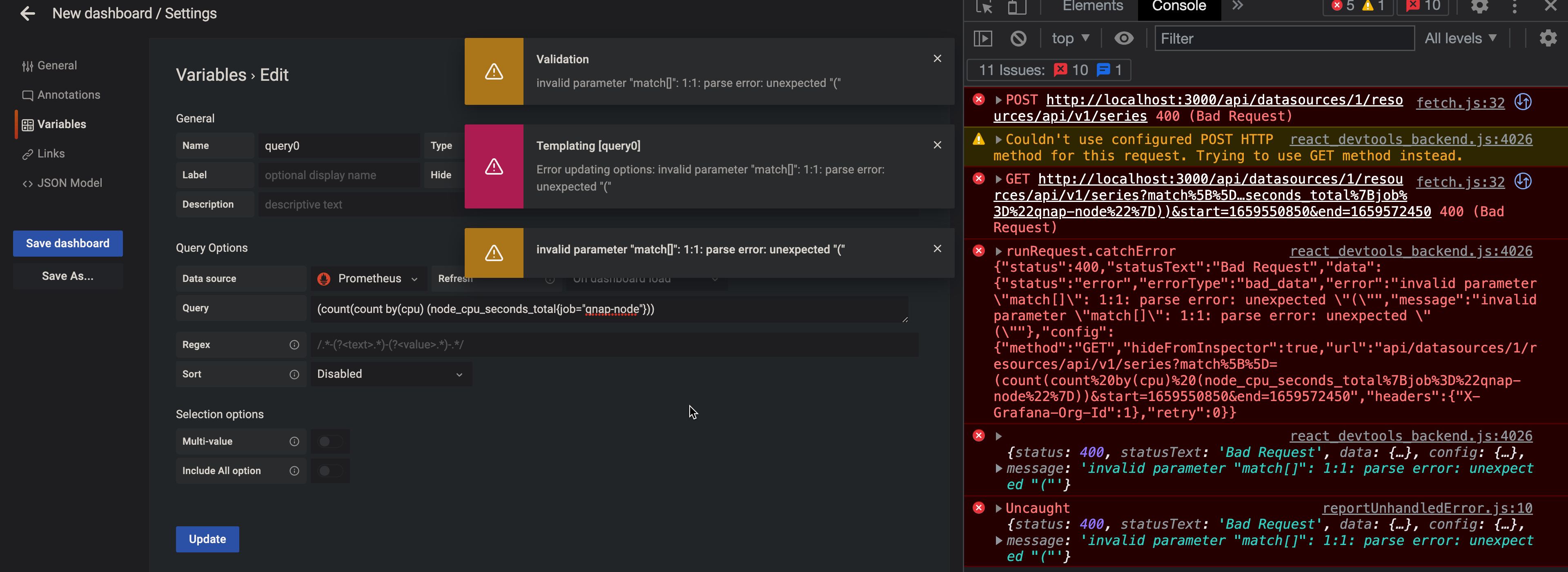The height and width of the screenshot is (572, 1568).
Task: Open the Sort dropdown set to Disabled
Action: (x=391, y=374)
